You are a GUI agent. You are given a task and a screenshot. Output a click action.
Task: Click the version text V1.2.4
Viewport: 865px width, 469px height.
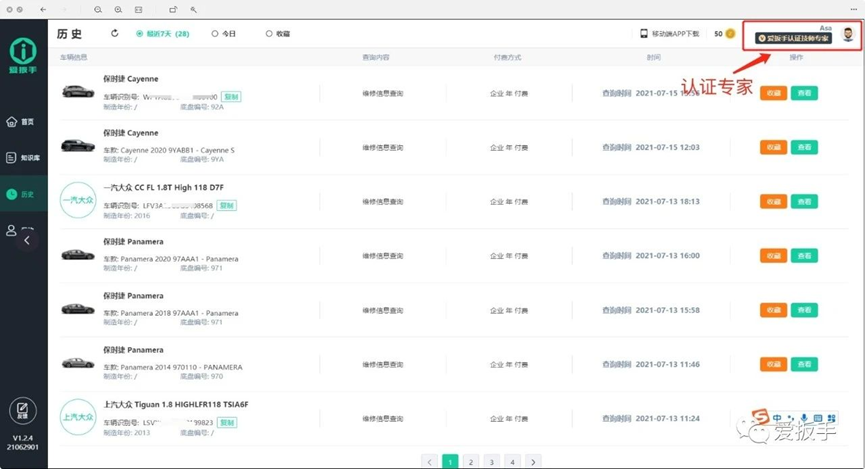[23, 438]
